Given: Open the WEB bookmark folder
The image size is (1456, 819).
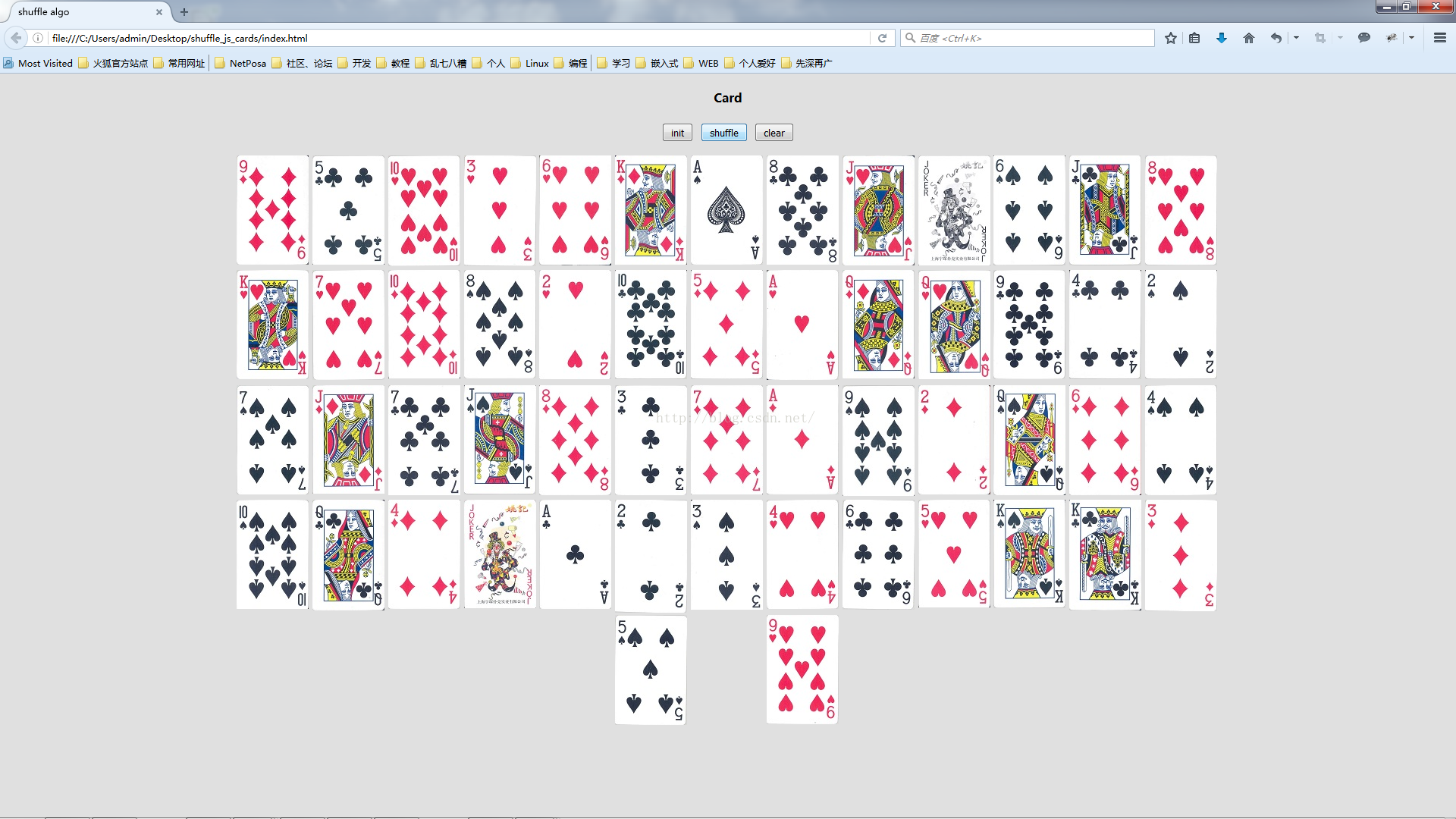Looking at the screenshot, I should [701, 63].
